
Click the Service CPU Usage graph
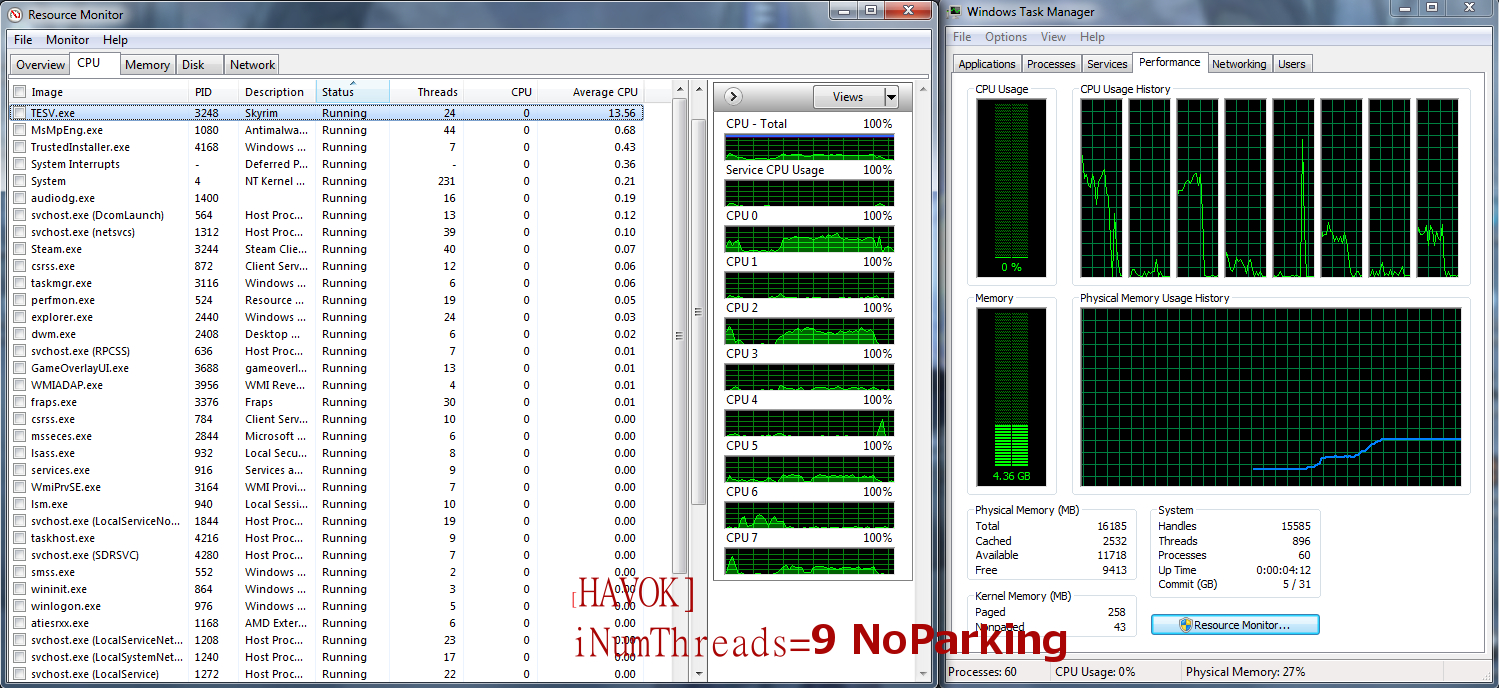click(809, 193)
